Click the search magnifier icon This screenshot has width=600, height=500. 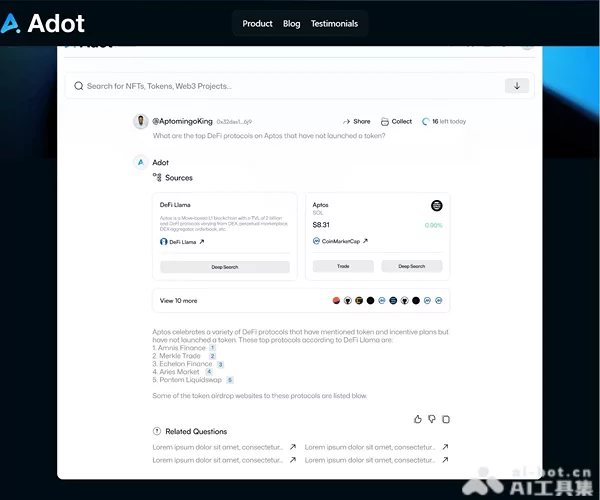tap(78, 86)
